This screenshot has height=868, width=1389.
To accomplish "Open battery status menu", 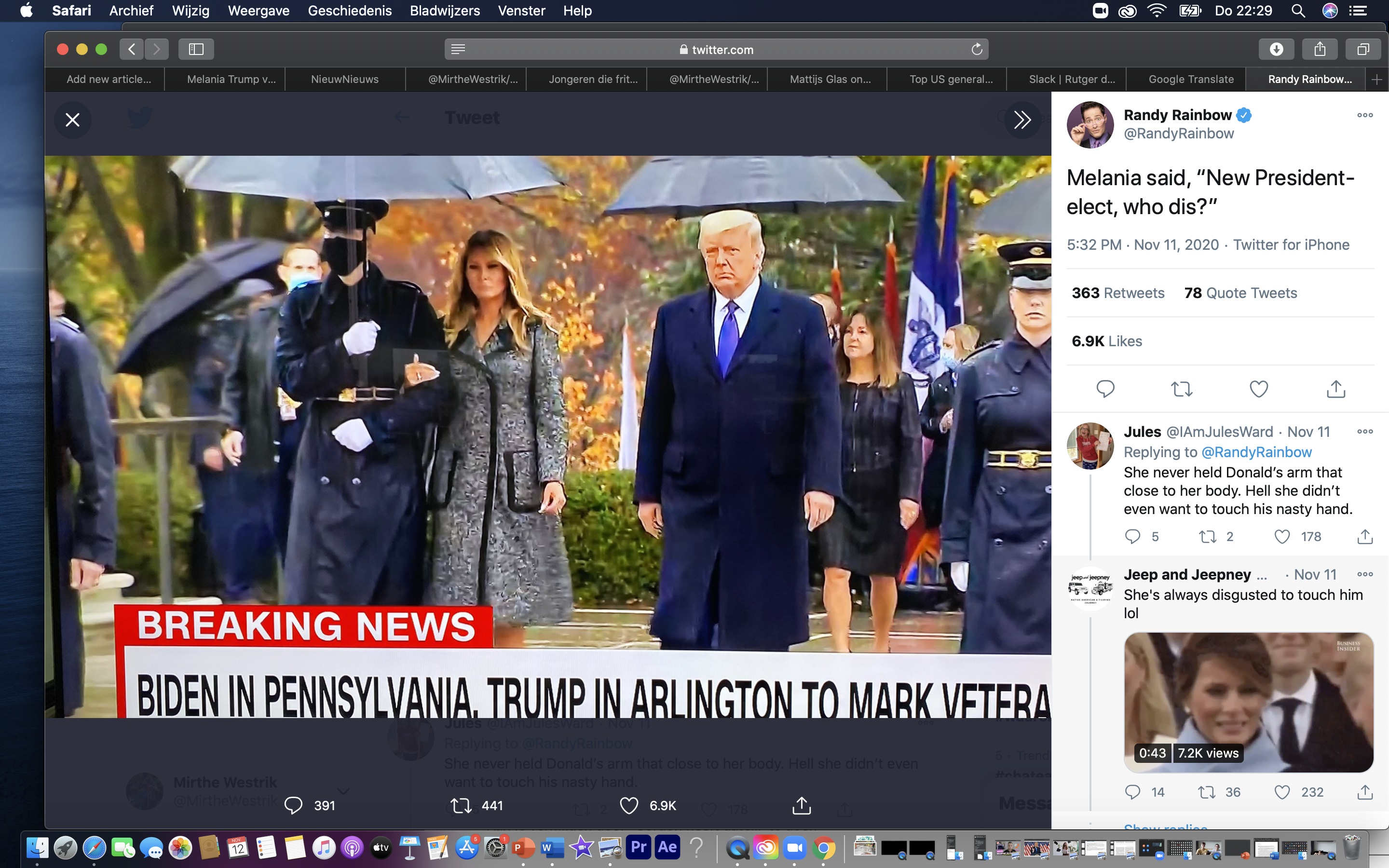I will [1190, 11].
